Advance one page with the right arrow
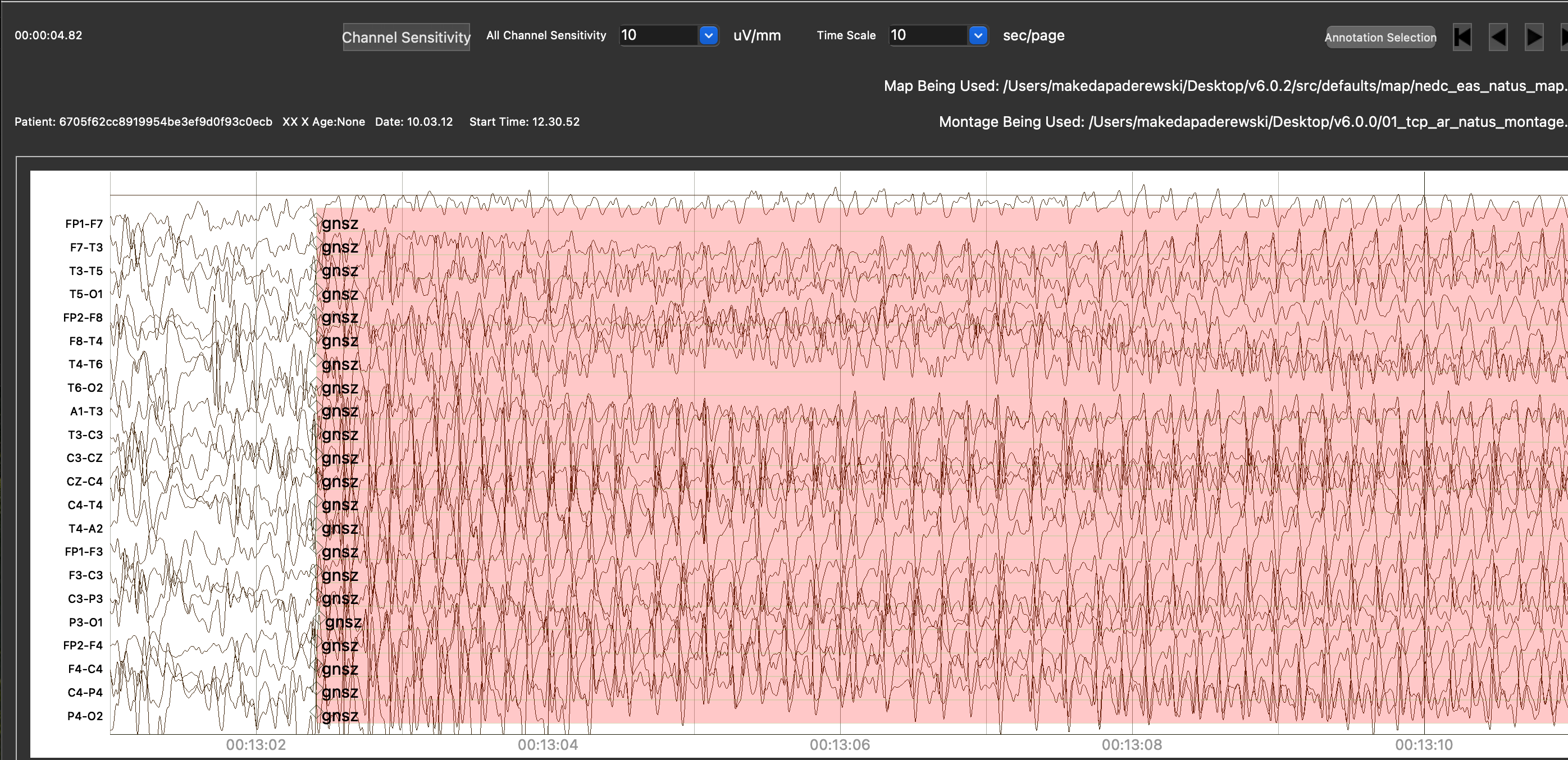The width and height of the screenshot is (1568, 760). (1533, 37)
